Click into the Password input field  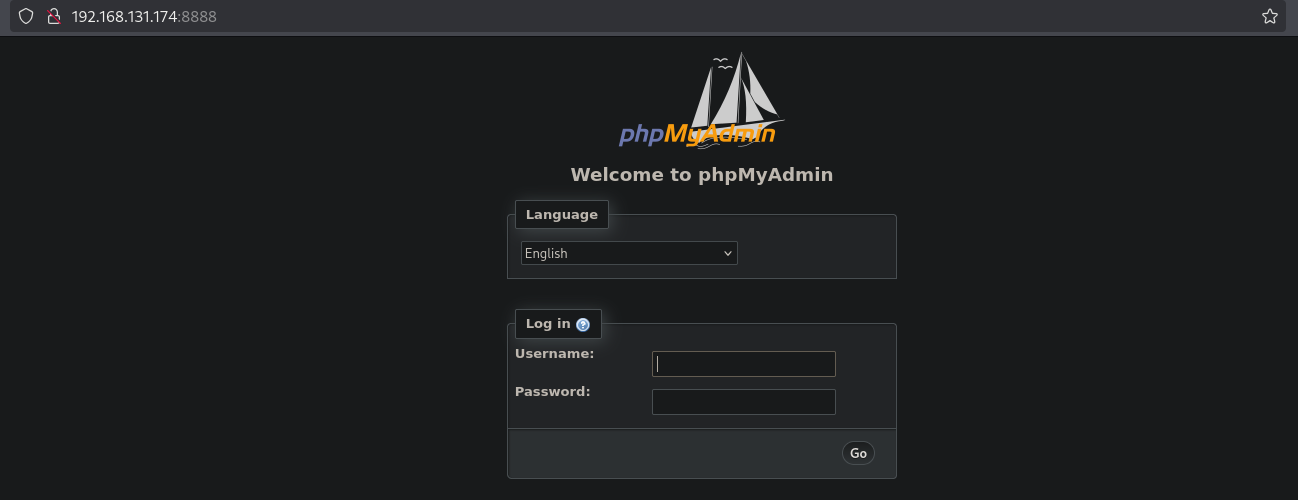pyautogui.click(x=743, y=402)
